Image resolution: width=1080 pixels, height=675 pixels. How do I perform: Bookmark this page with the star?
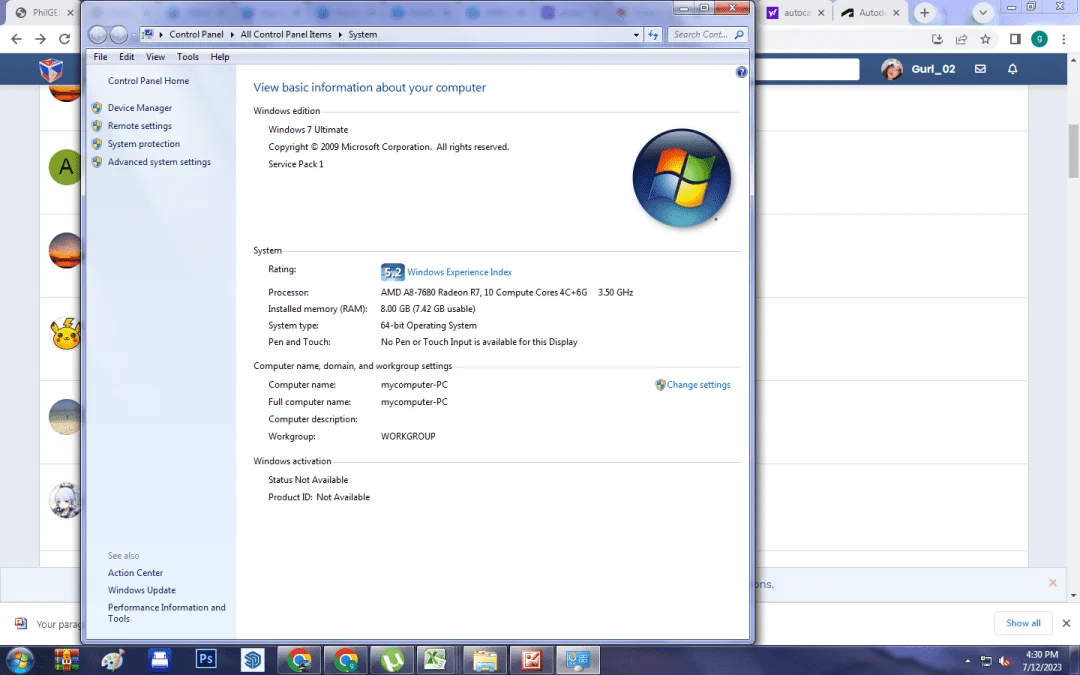986,39
